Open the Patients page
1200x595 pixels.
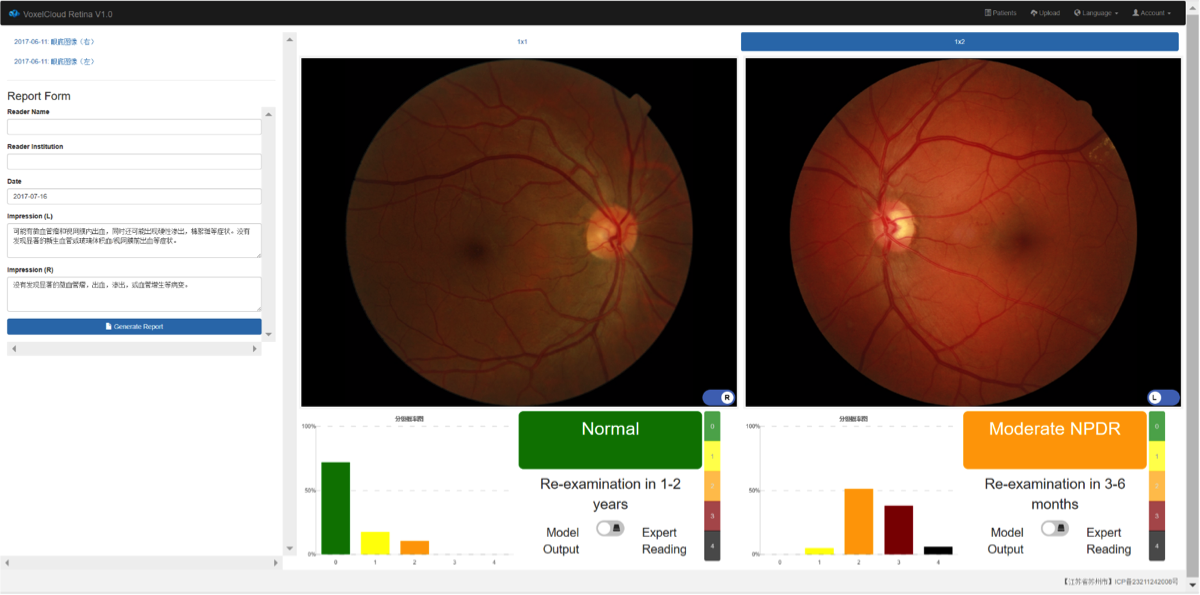(1000, 13)
